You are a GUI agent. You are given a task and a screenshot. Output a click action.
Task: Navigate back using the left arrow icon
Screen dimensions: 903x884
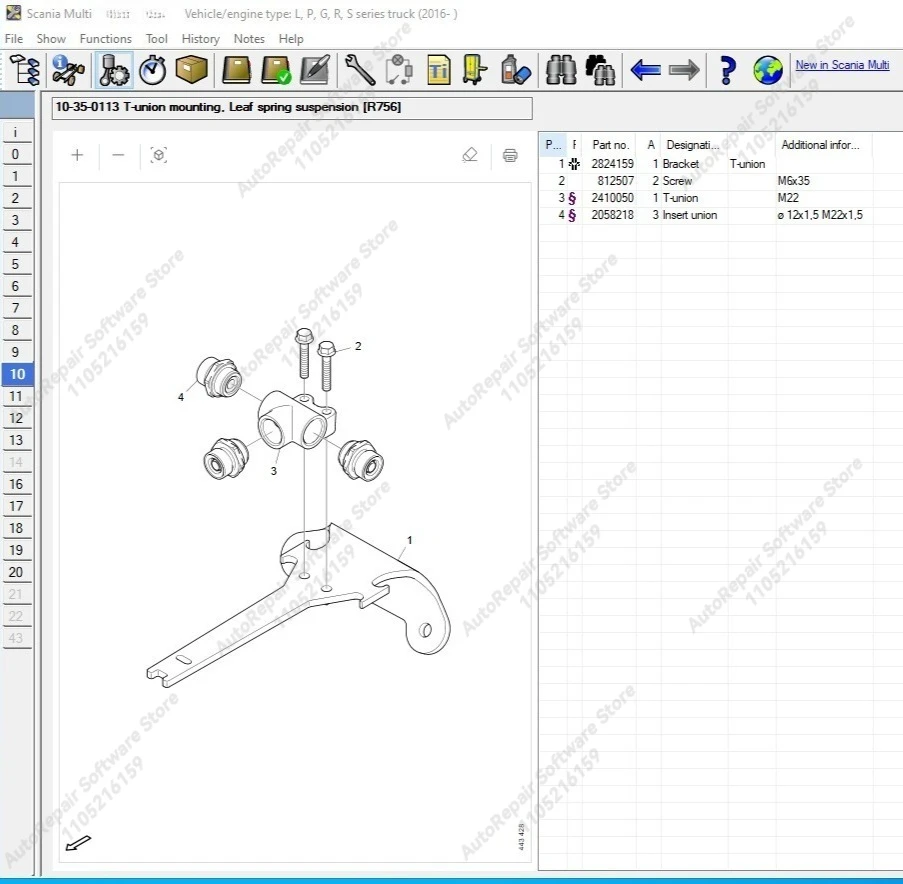(645, 70)
